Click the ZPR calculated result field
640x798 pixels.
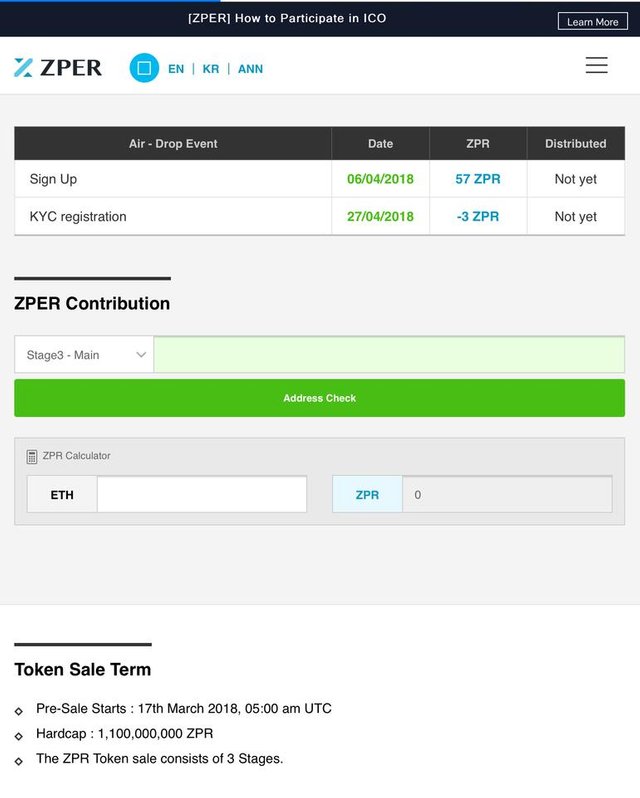coord(506,495)
